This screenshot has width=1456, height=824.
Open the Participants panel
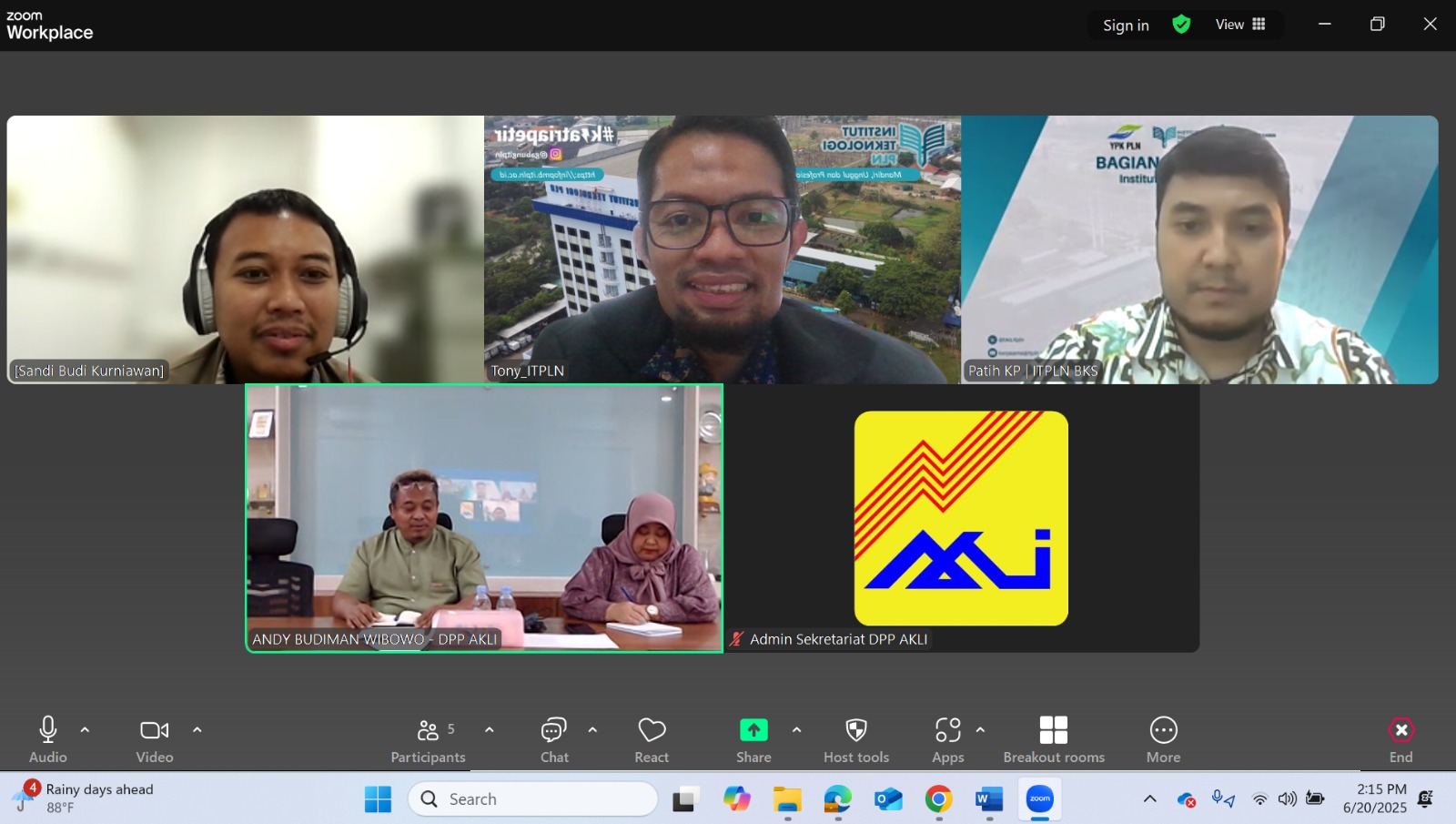pos(429,739)
